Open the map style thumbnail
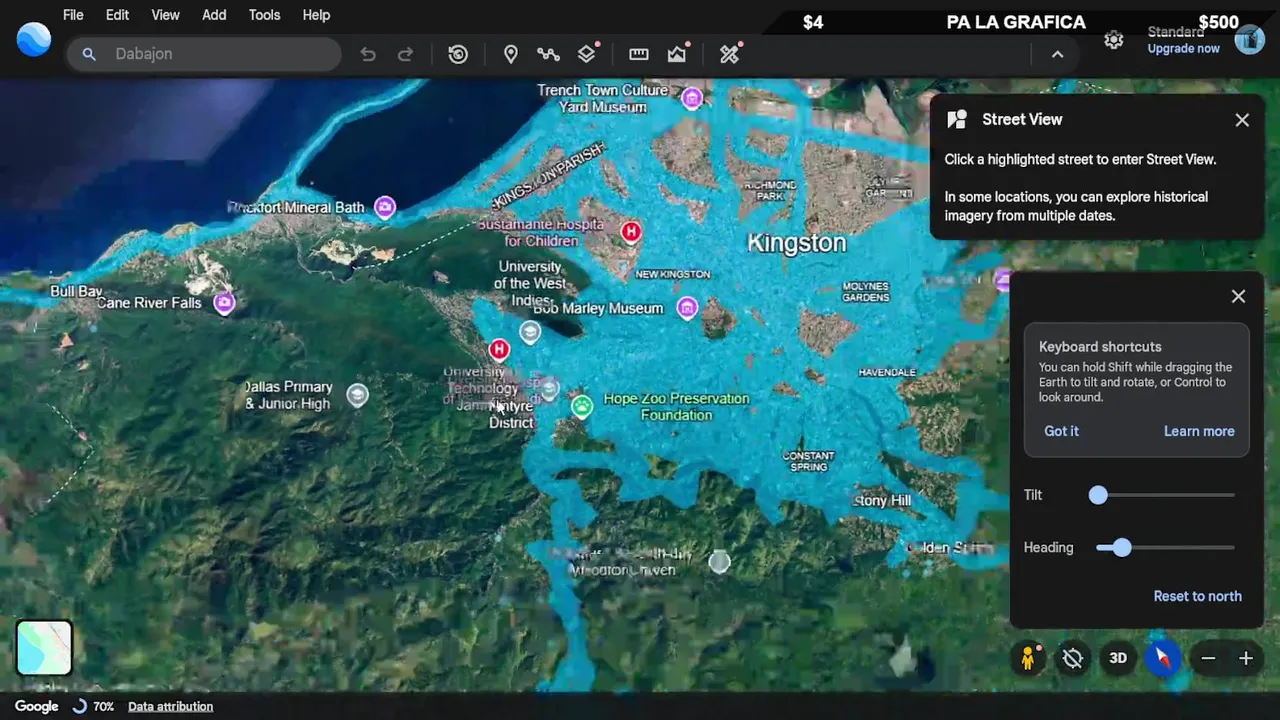 click(x=44, y=648)
